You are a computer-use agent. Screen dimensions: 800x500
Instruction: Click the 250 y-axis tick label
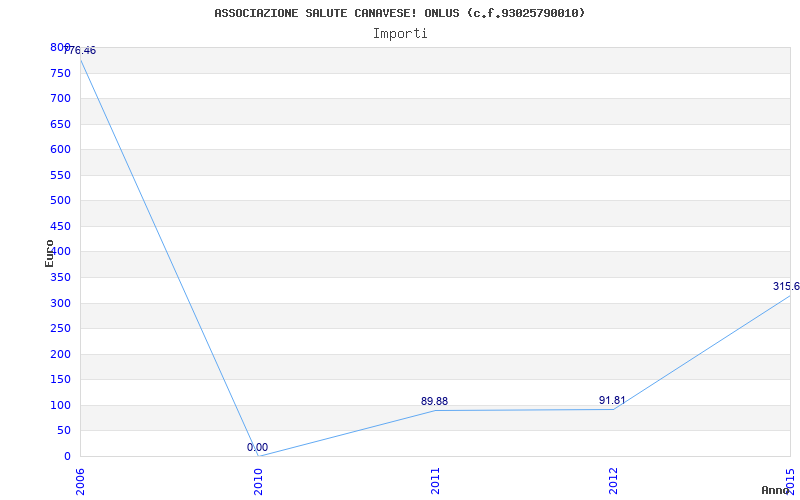(x=60, y=329)
